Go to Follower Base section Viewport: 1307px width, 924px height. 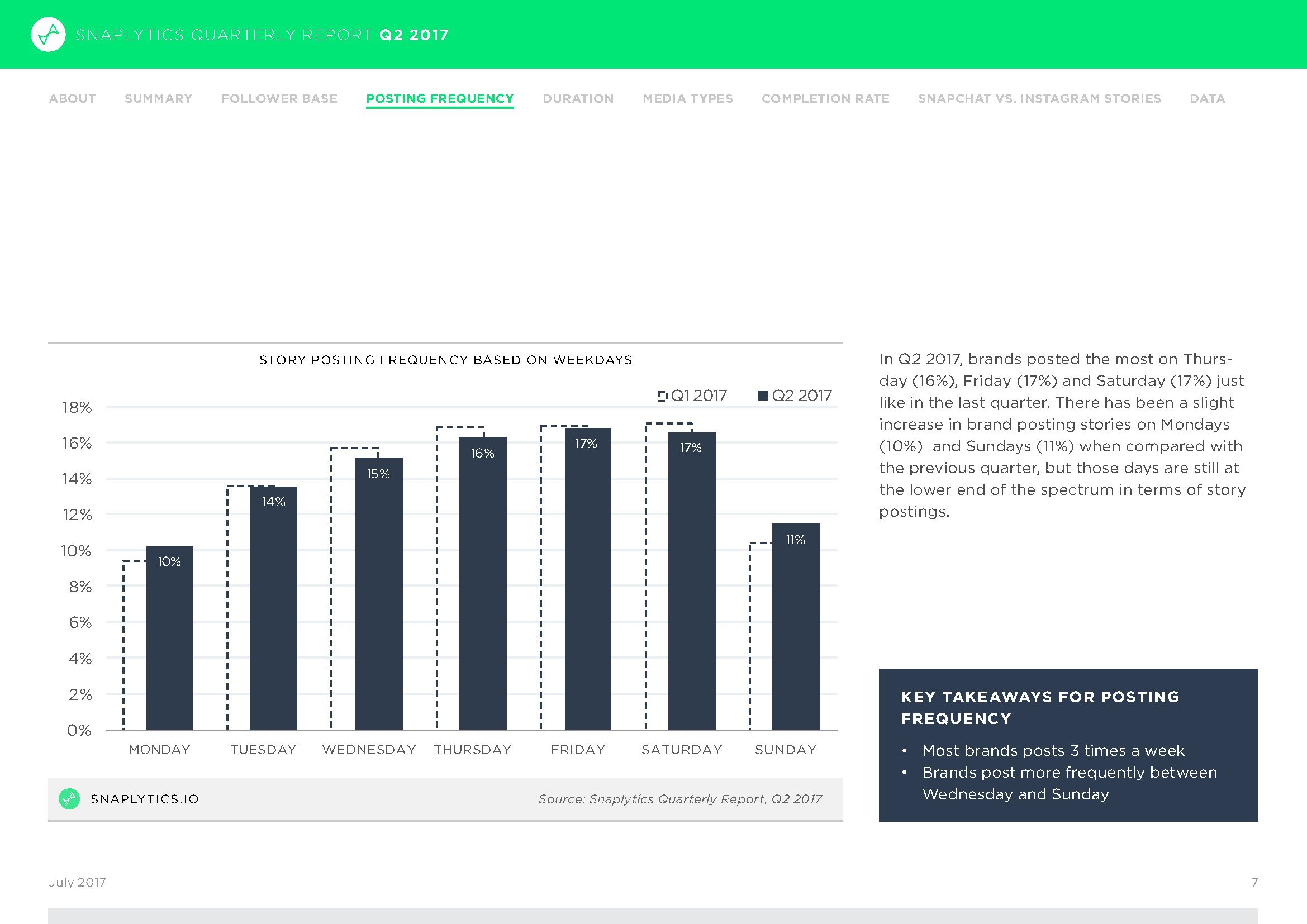point(279,98)
